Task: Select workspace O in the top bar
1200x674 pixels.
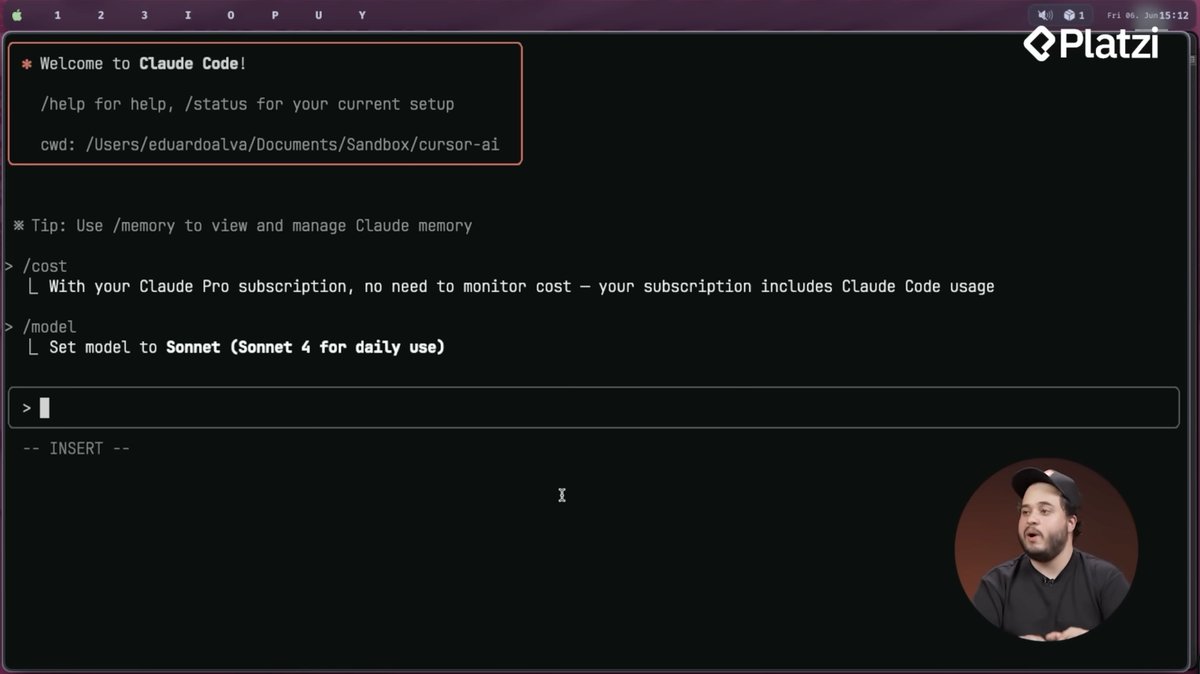Action: [231, 15]
